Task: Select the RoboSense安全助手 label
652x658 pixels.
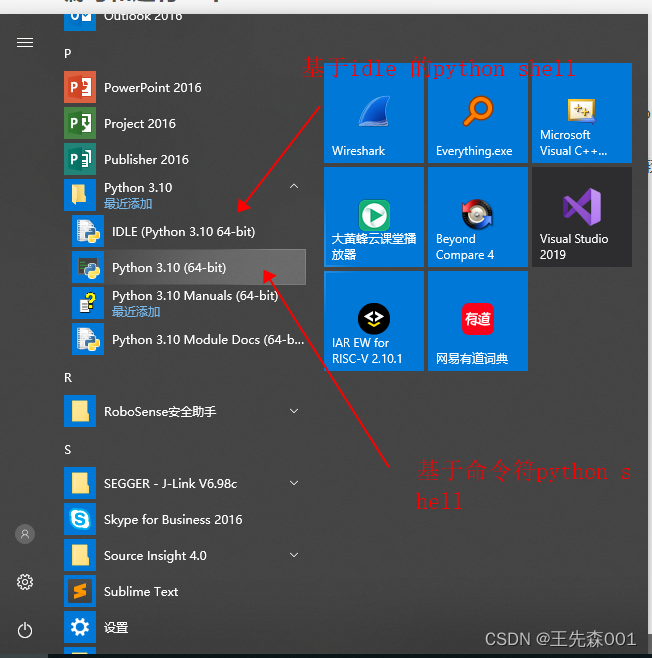Action: pos(160,411)
